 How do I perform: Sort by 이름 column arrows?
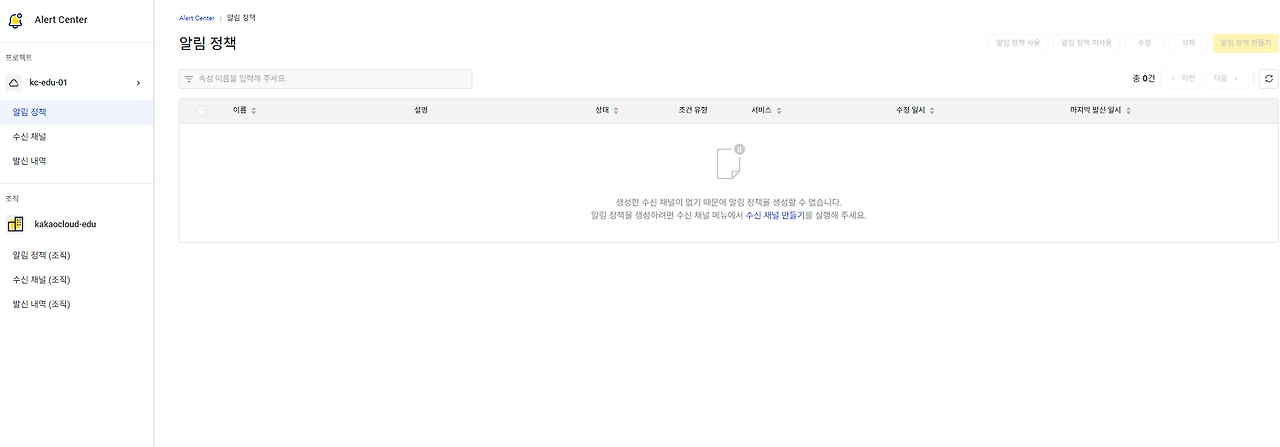click(x=253, y=111)
